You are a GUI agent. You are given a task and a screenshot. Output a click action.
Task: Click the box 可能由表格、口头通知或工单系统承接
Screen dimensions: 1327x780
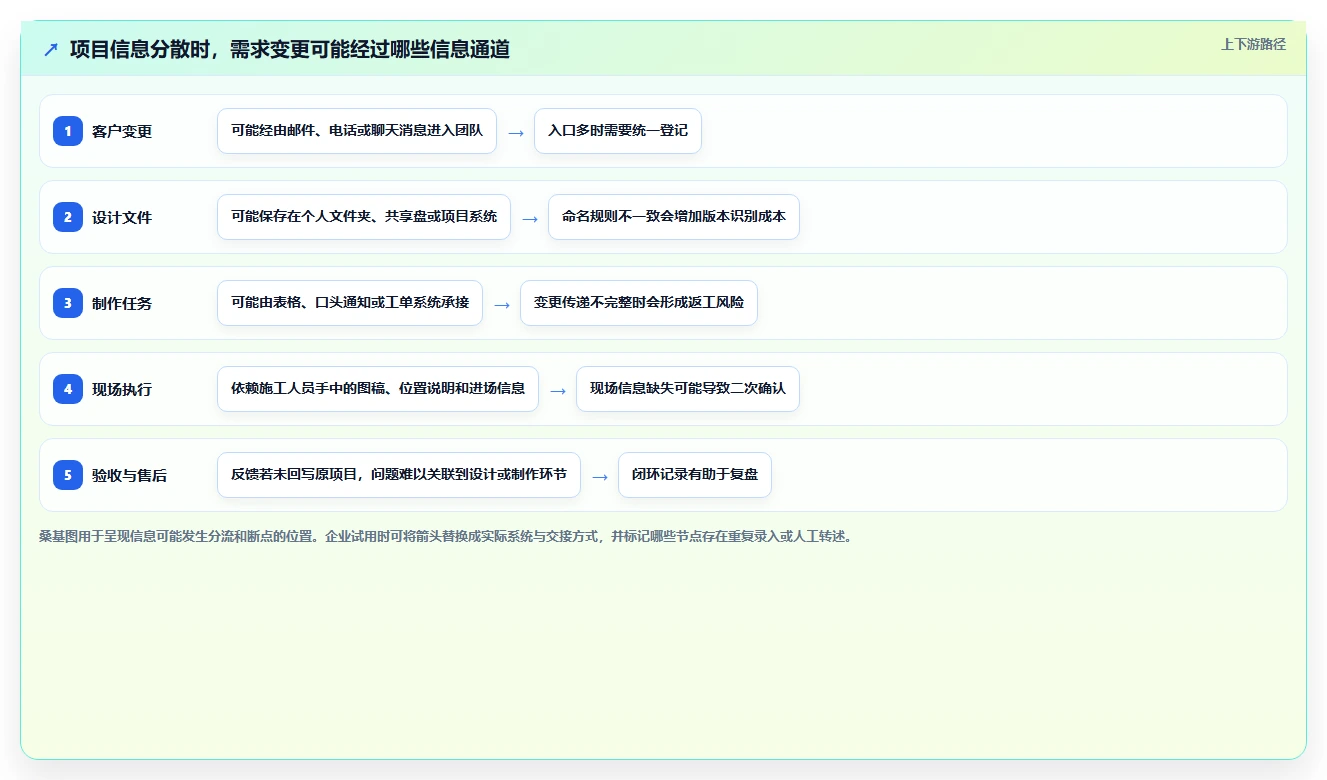[x=350, y=303]
